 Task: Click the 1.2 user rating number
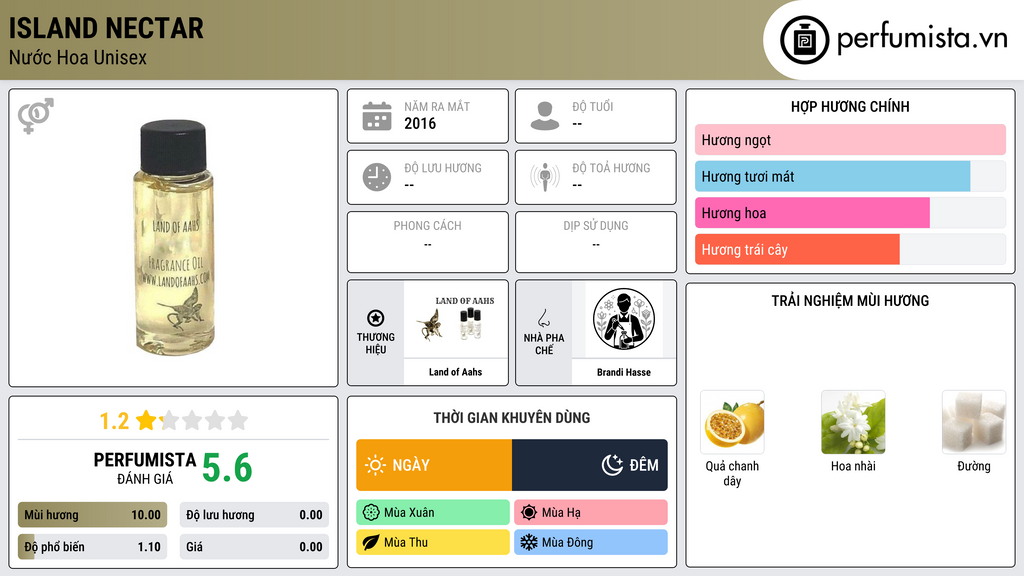pyautogui.click(x=114, y=421)
